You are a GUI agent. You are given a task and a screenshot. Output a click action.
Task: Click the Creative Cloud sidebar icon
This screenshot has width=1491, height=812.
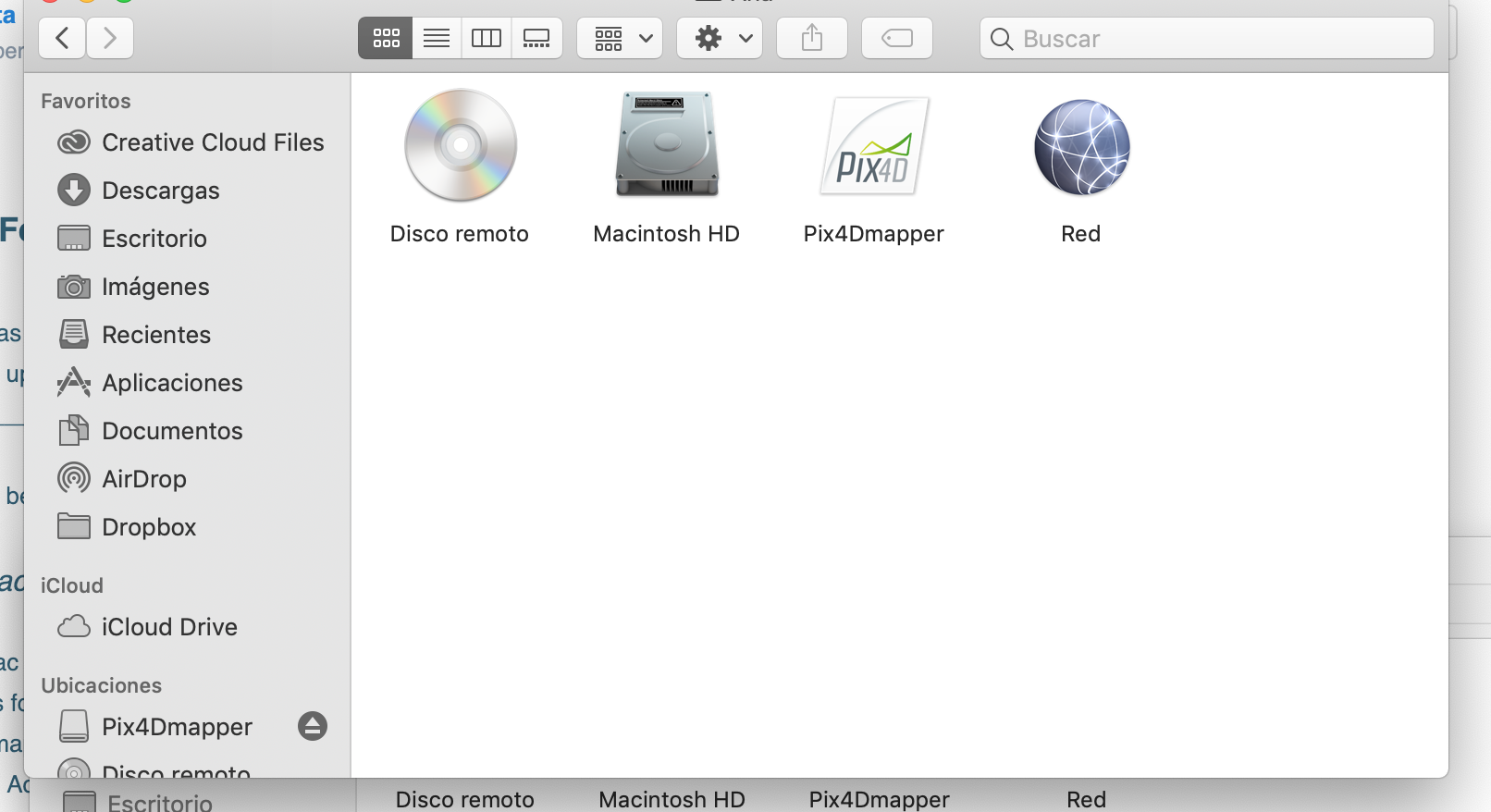tap(74, 142)
